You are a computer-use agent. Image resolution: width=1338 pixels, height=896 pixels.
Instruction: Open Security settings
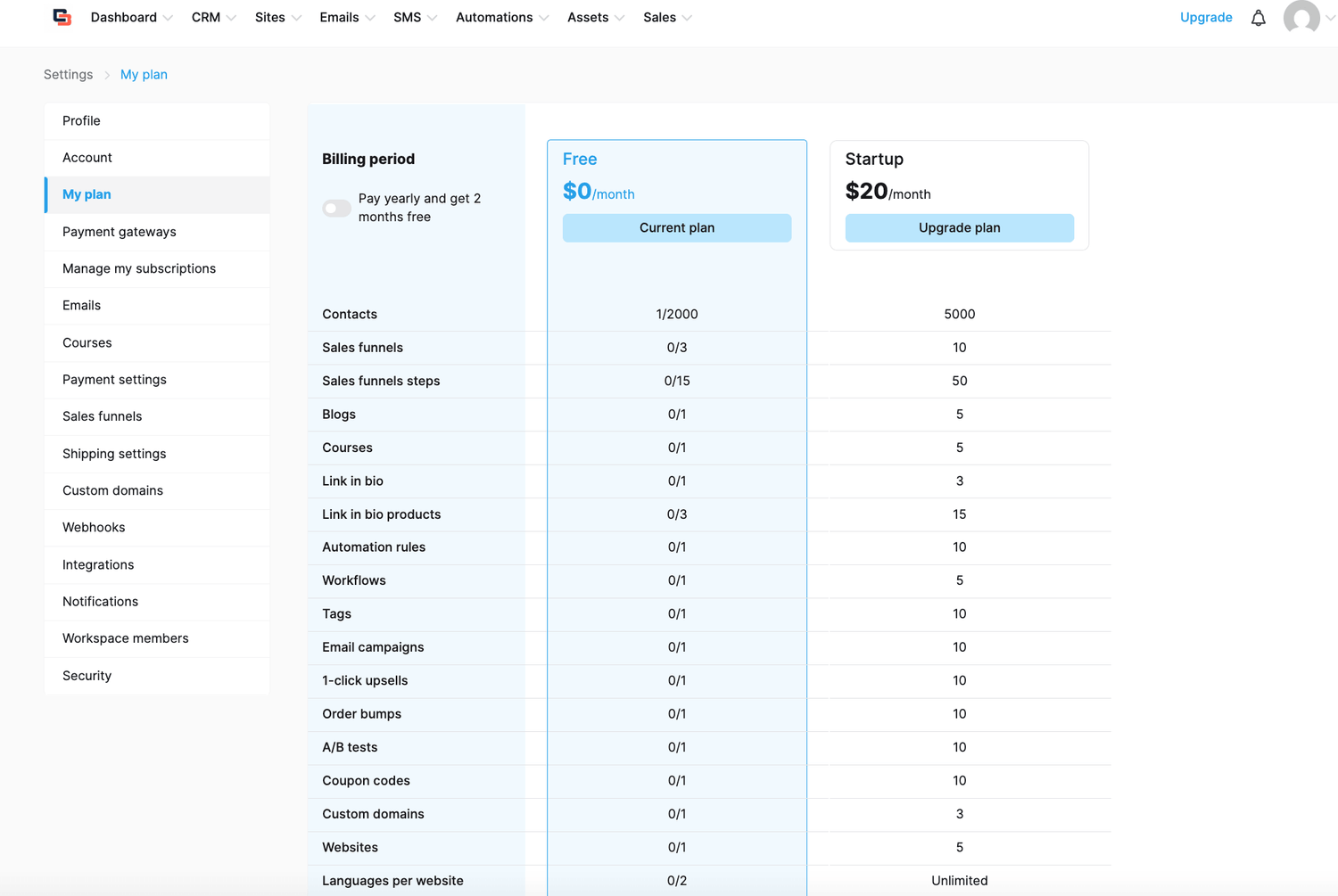pos(157,676)
